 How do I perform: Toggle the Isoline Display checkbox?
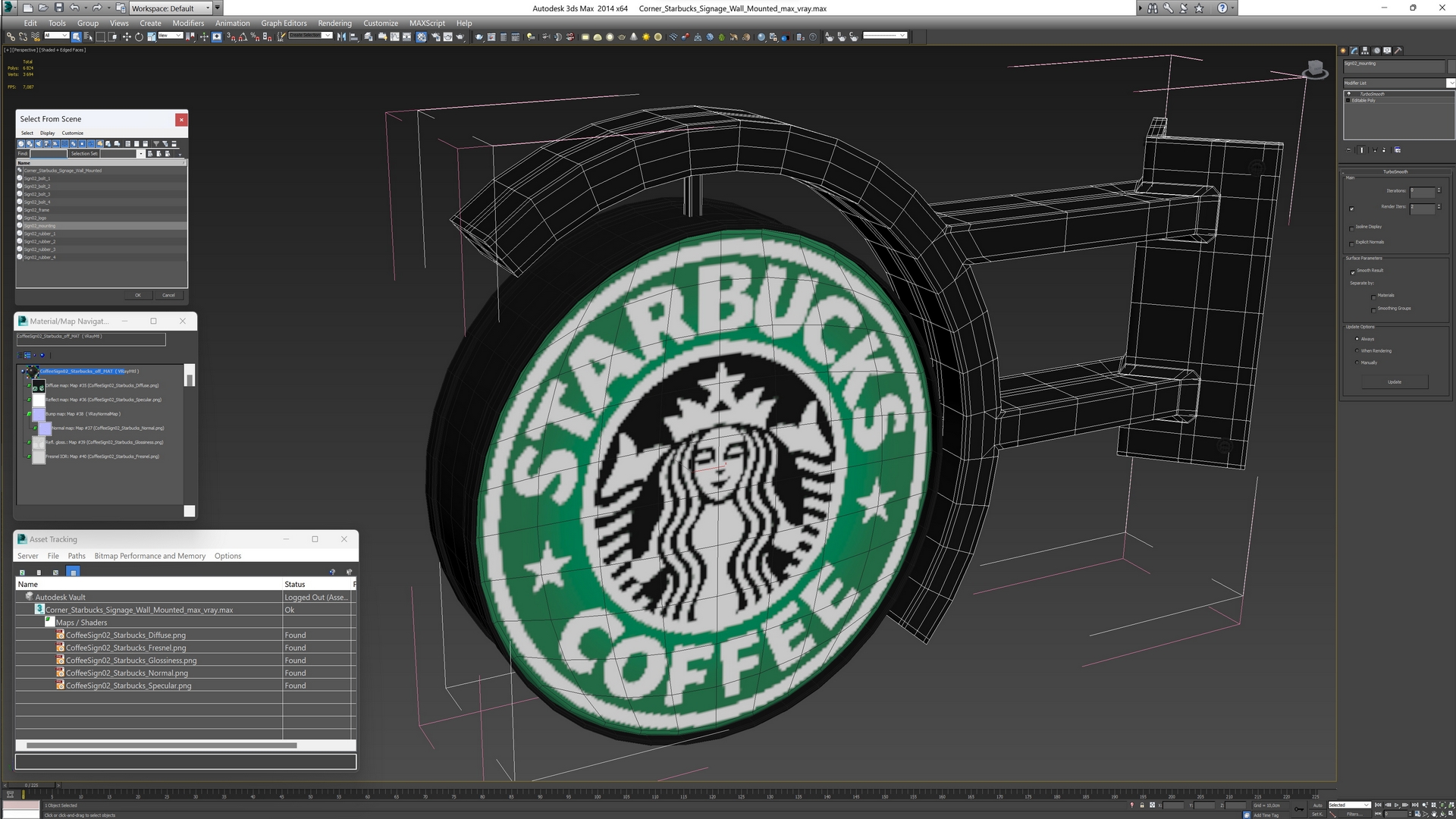coord(1352,227)
